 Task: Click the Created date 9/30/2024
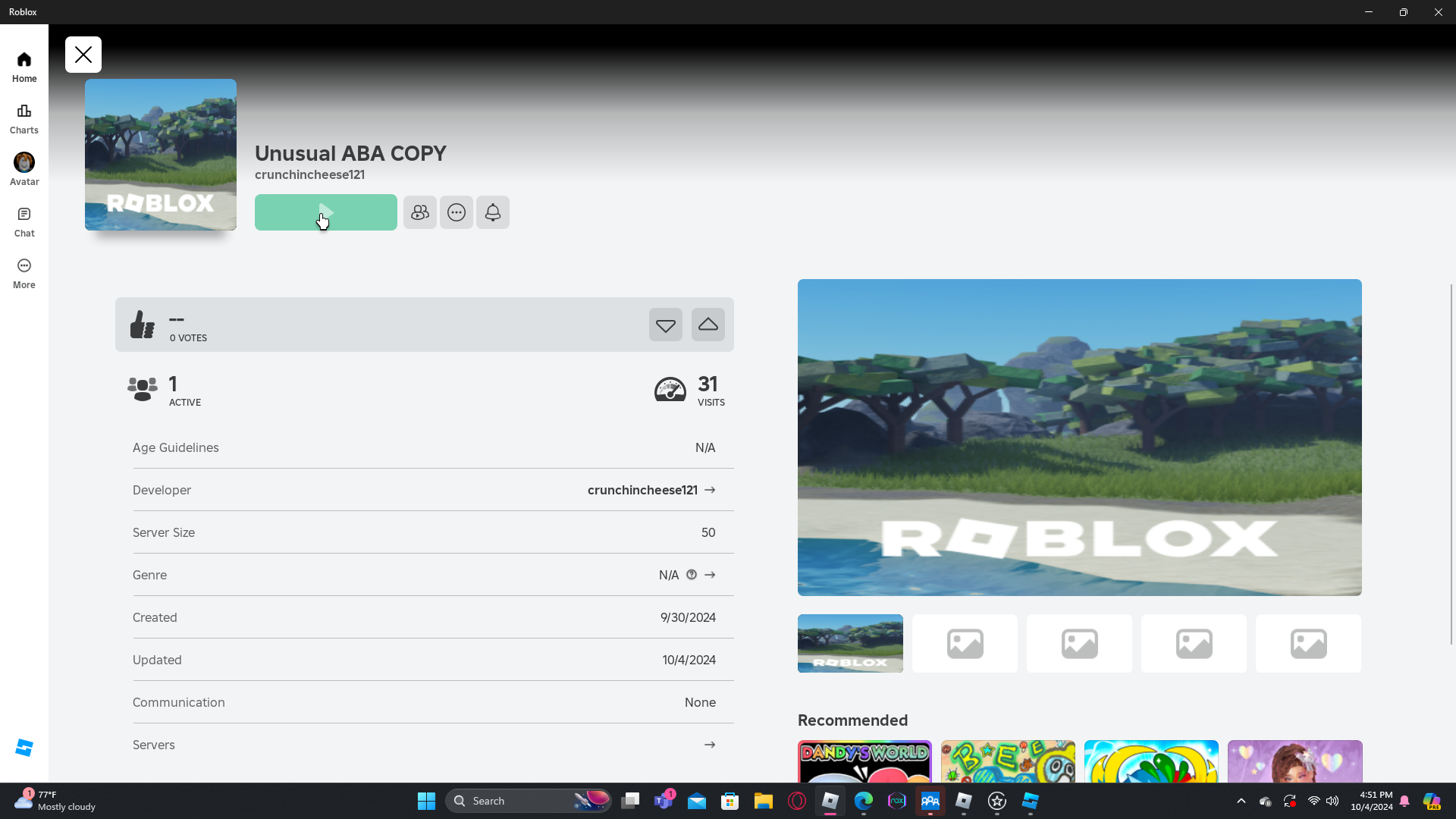coord(688,617)
